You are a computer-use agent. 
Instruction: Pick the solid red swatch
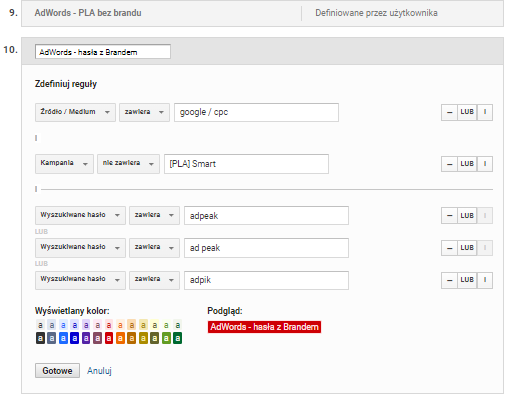(x=109, y=339)
